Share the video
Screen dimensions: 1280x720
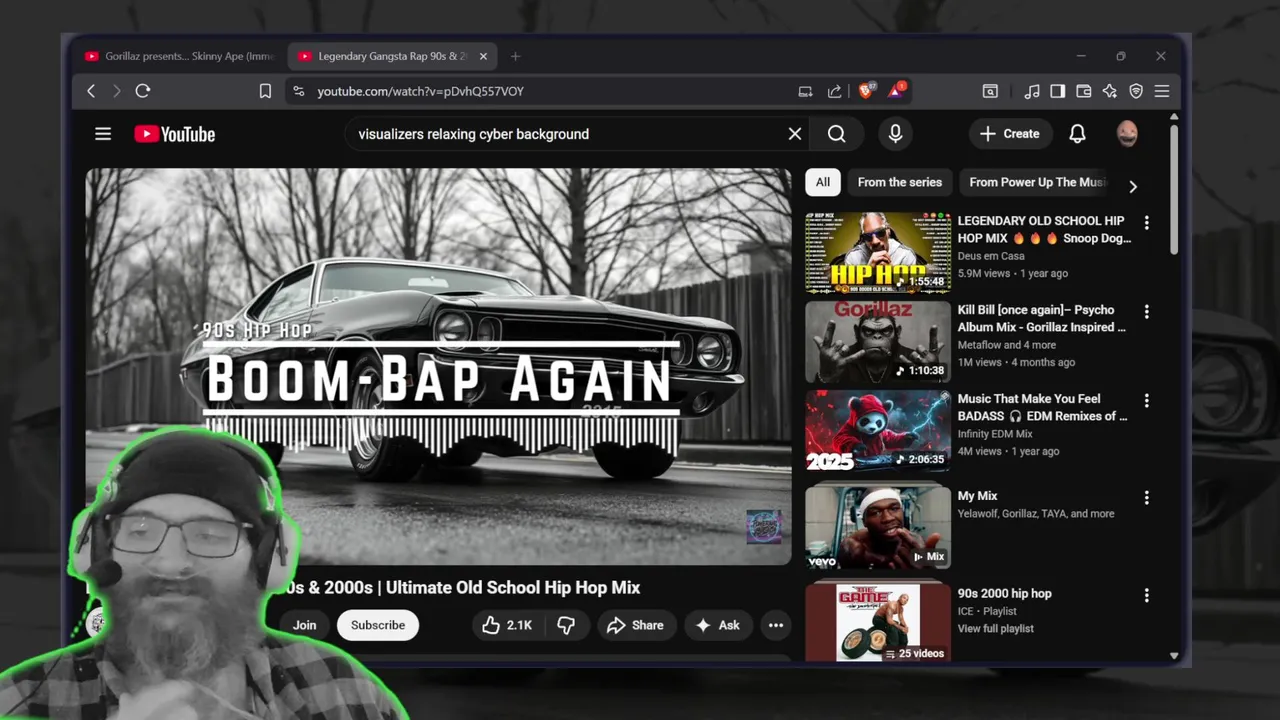[635, 625]
